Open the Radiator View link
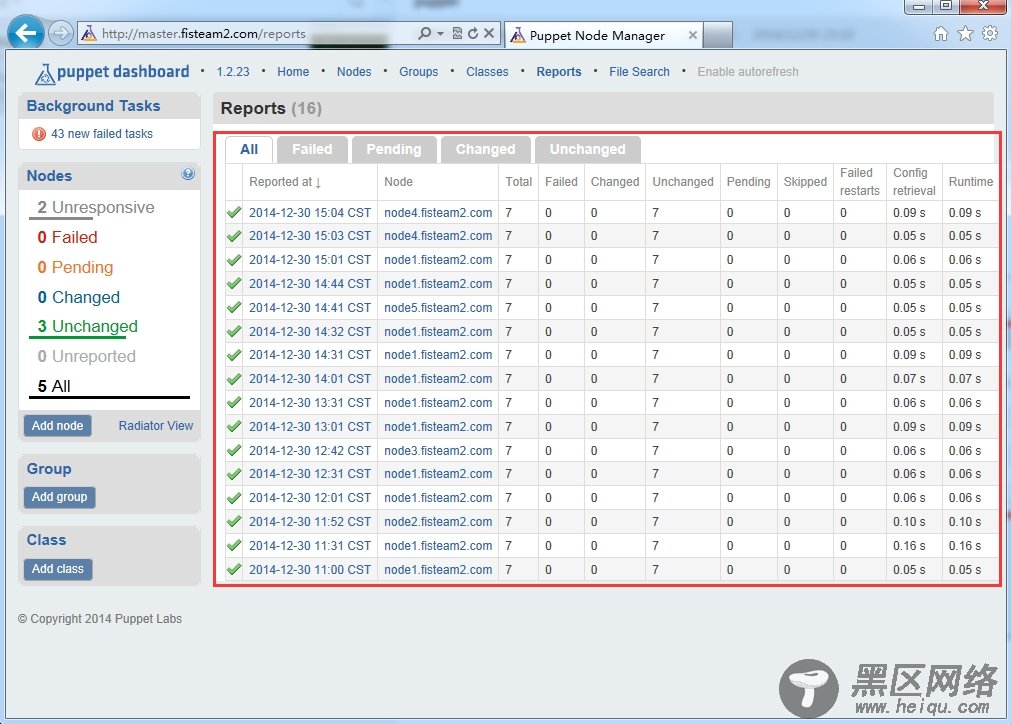Image resolution: width=1011 pixels, height=724 pixels. [x=155, y=426]
